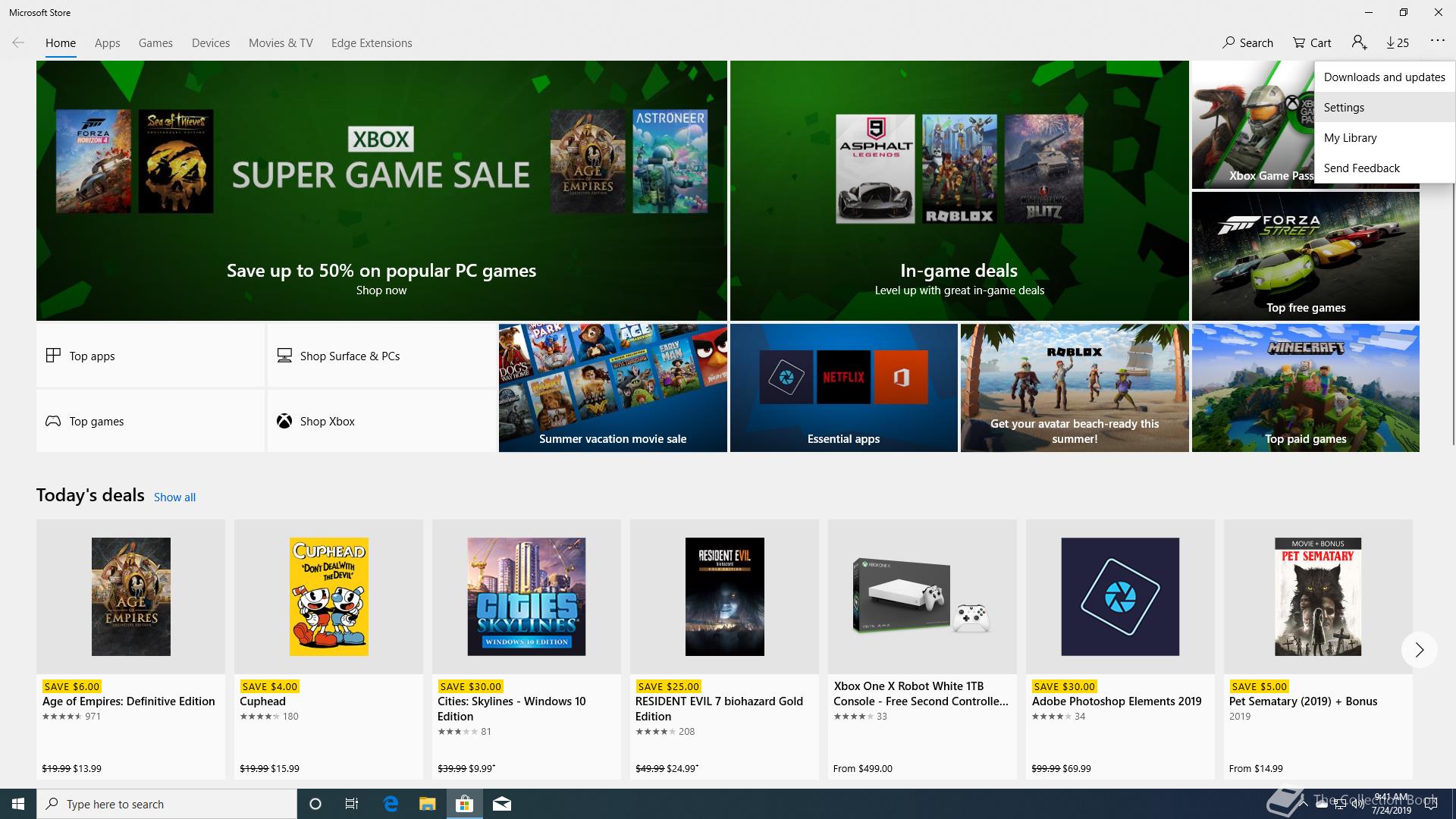Select Settings from the dropdown menu

pyautogui.click(x=1385, y=107)
